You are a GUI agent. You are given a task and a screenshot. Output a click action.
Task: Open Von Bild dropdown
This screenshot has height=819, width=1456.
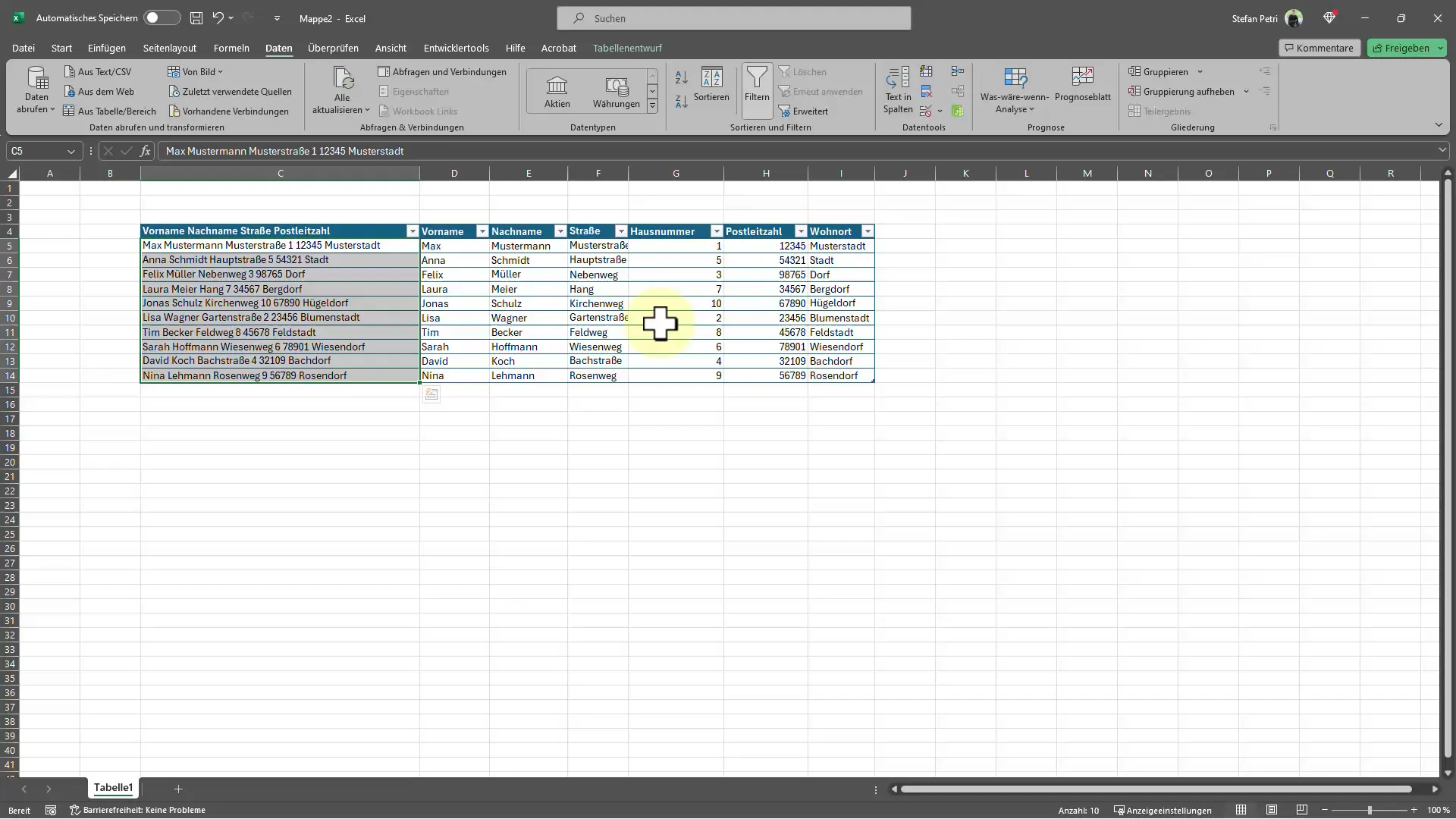196,72
